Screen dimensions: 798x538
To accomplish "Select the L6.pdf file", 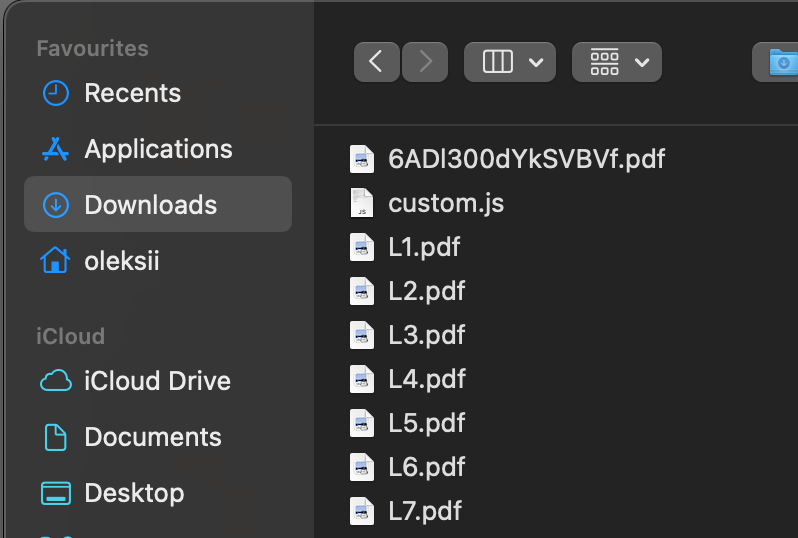I will tap(426, 467).
